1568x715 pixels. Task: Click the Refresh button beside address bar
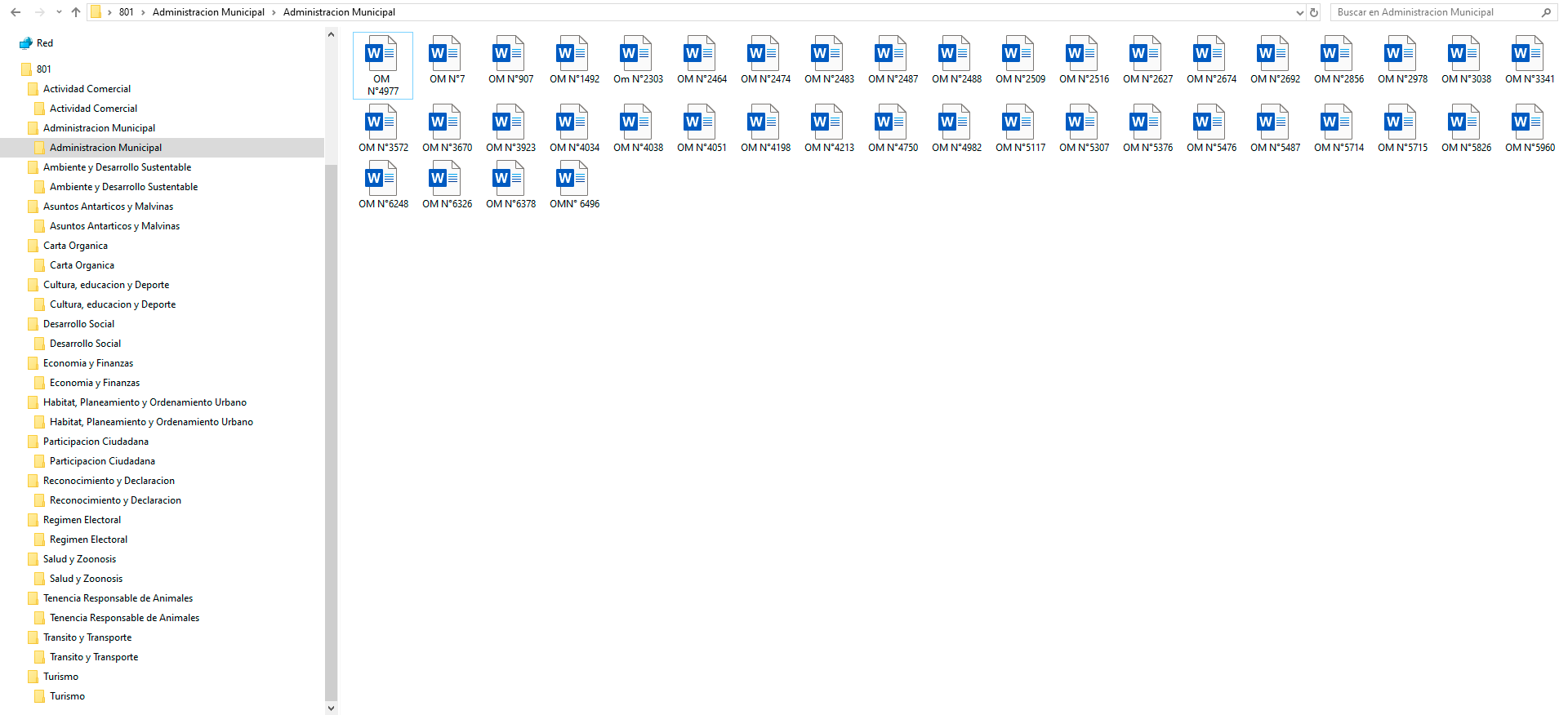pos(1314,12)
